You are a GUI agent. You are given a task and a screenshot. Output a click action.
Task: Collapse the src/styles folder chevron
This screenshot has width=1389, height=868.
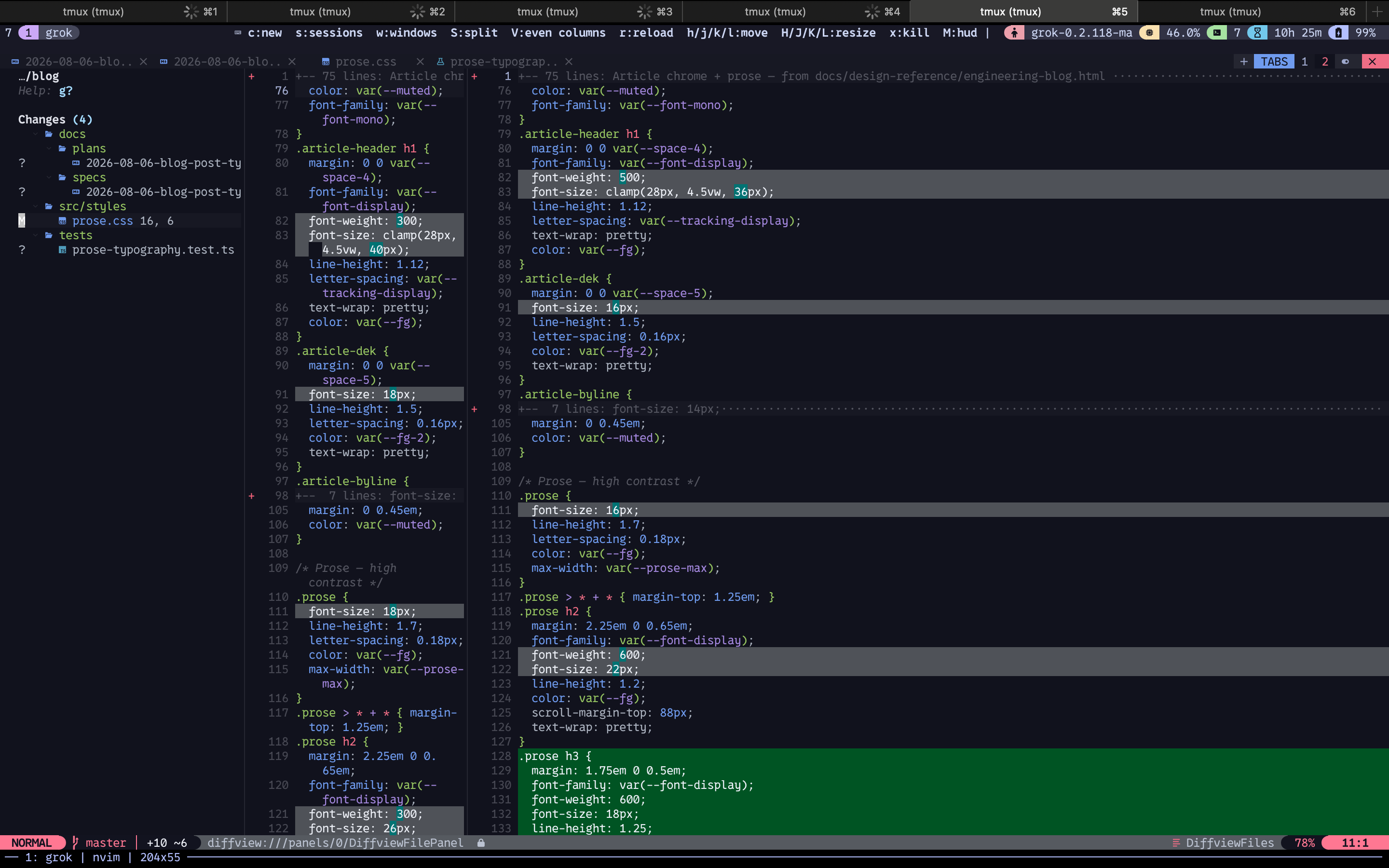click(x=36, y=206)
